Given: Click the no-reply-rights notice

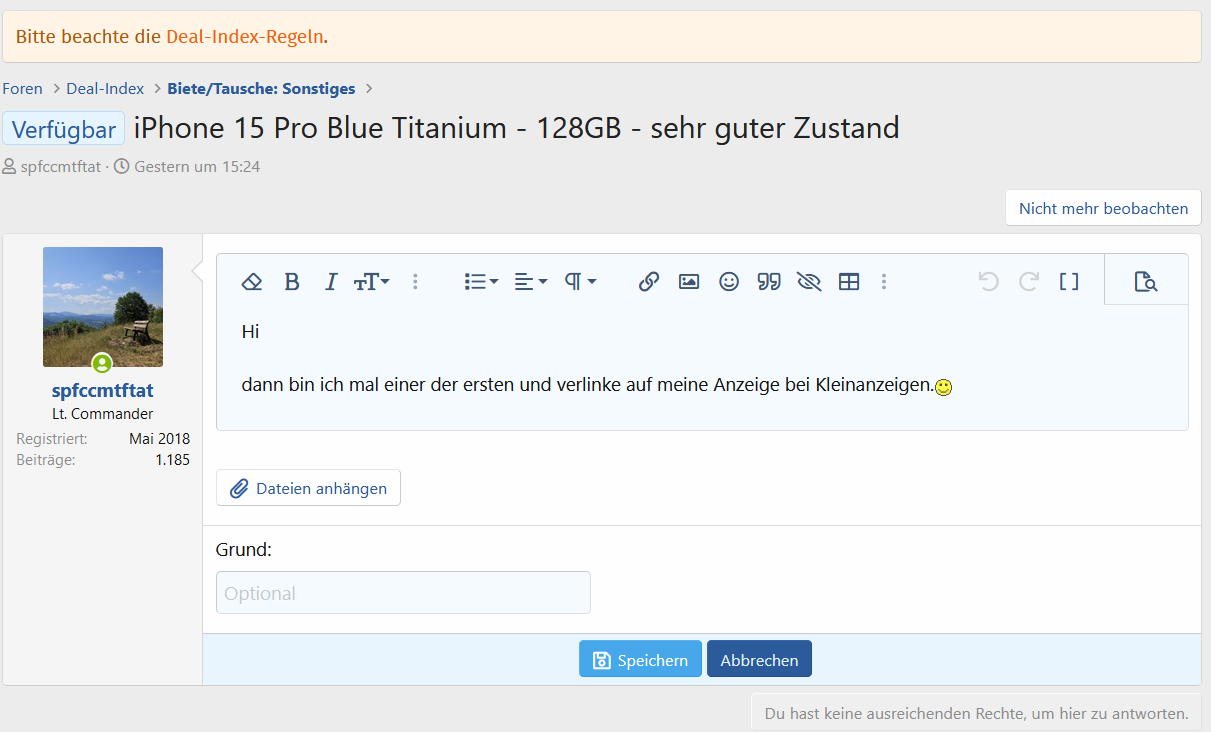Looking at the screenshot, I should [x=976, y=714].
